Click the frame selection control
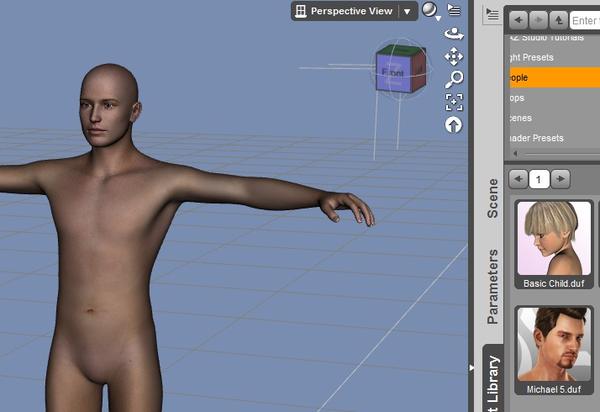Image resolution: width=600 pixels, height=412 pixels. 454,102
